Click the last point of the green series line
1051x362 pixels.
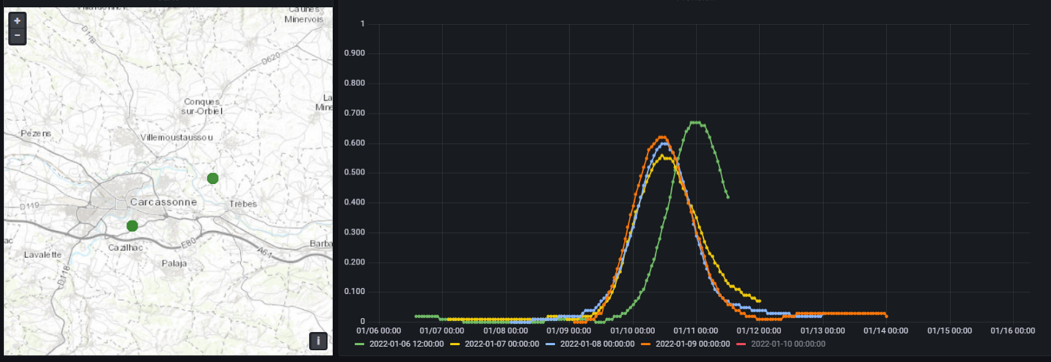coord(728,197)
